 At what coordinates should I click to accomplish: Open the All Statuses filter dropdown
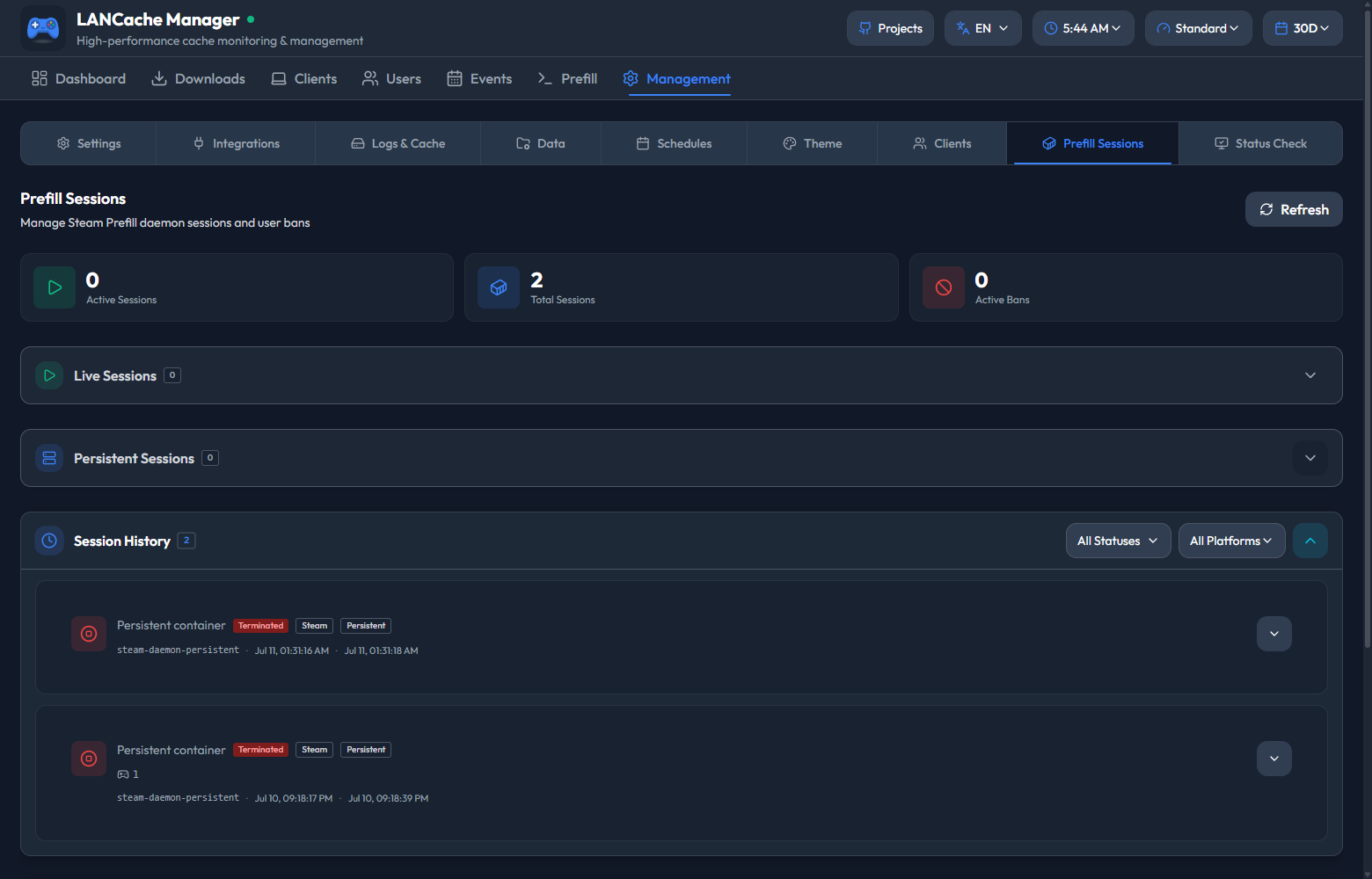[x=1118, y=541]
